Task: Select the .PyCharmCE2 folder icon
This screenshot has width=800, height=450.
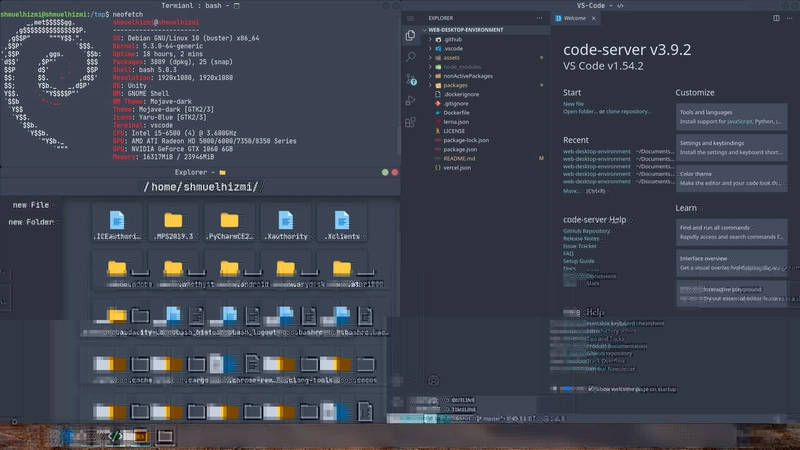Action: coord(230,220)
